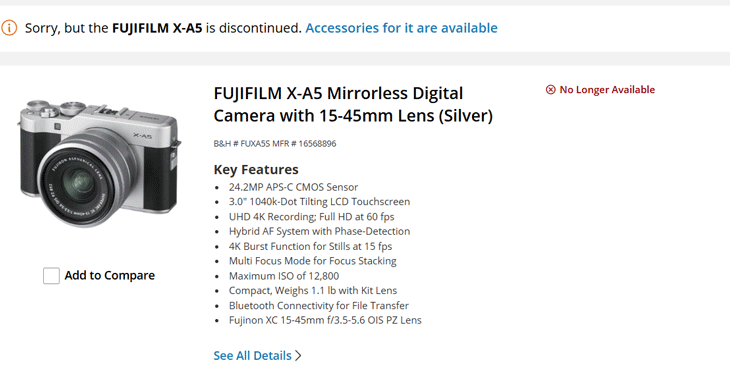Click the No Longer Available X icon
The width and height of the screenshot is (730, 374).
pyautogui.click(x=550, y=89)
